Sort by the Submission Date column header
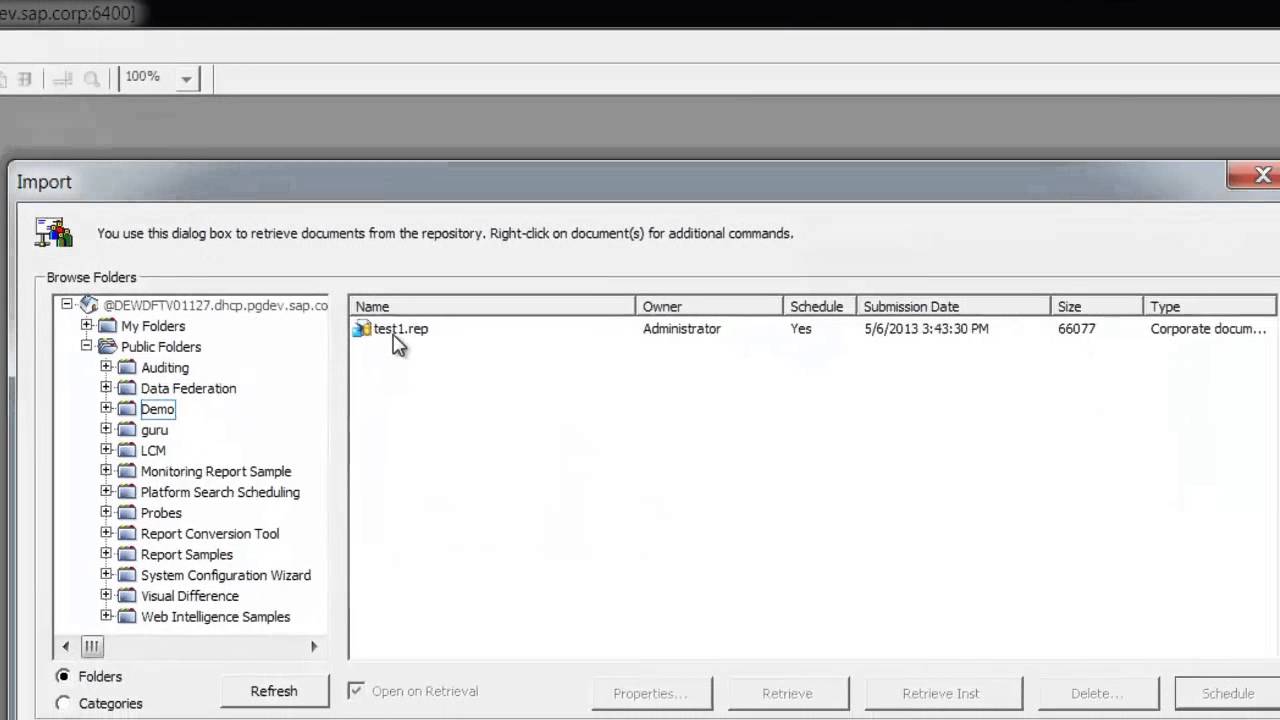1280x720 pixels. point(953,306)
